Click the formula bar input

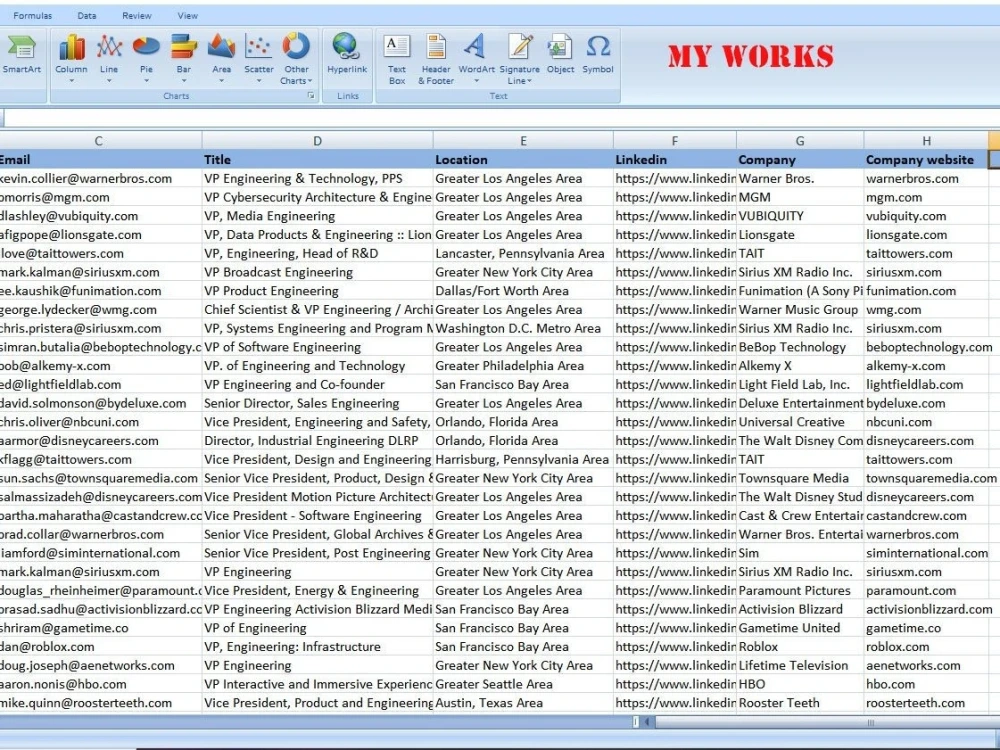pyautogui.click(x=503, y=118)
